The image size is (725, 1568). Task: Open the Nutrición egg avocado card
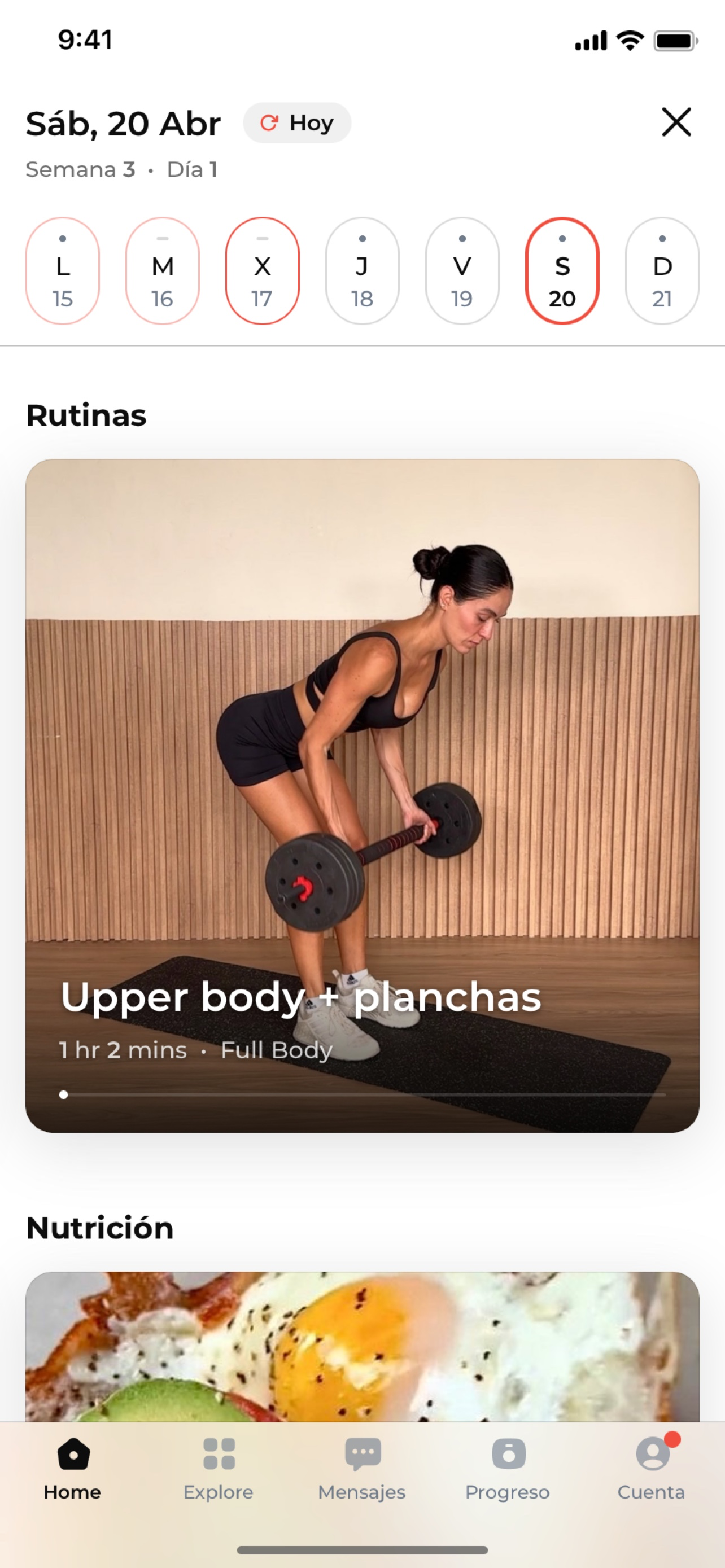[362, 1346]
